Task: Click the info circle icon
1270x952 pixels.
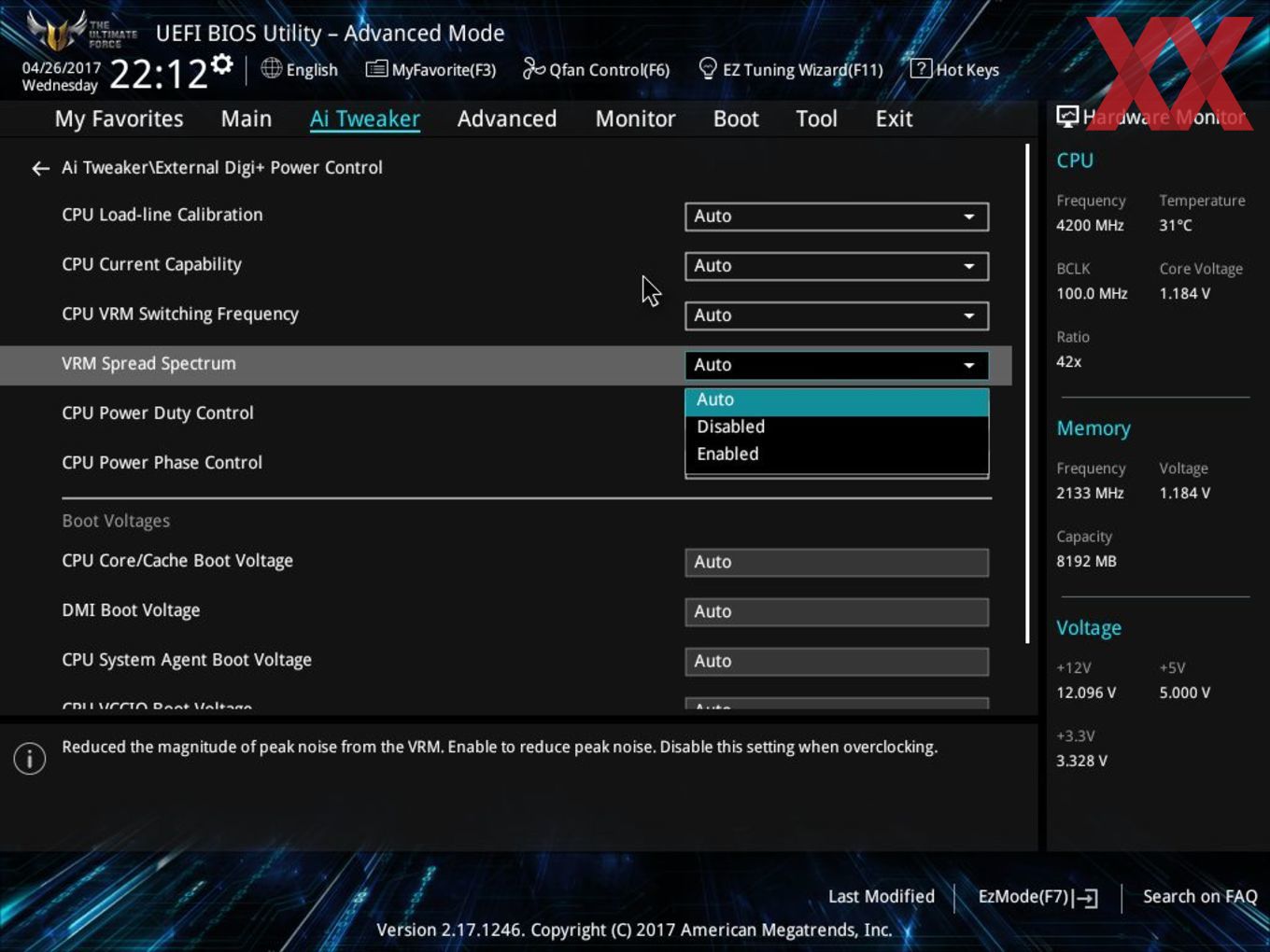Action: (x=30, y=759)
